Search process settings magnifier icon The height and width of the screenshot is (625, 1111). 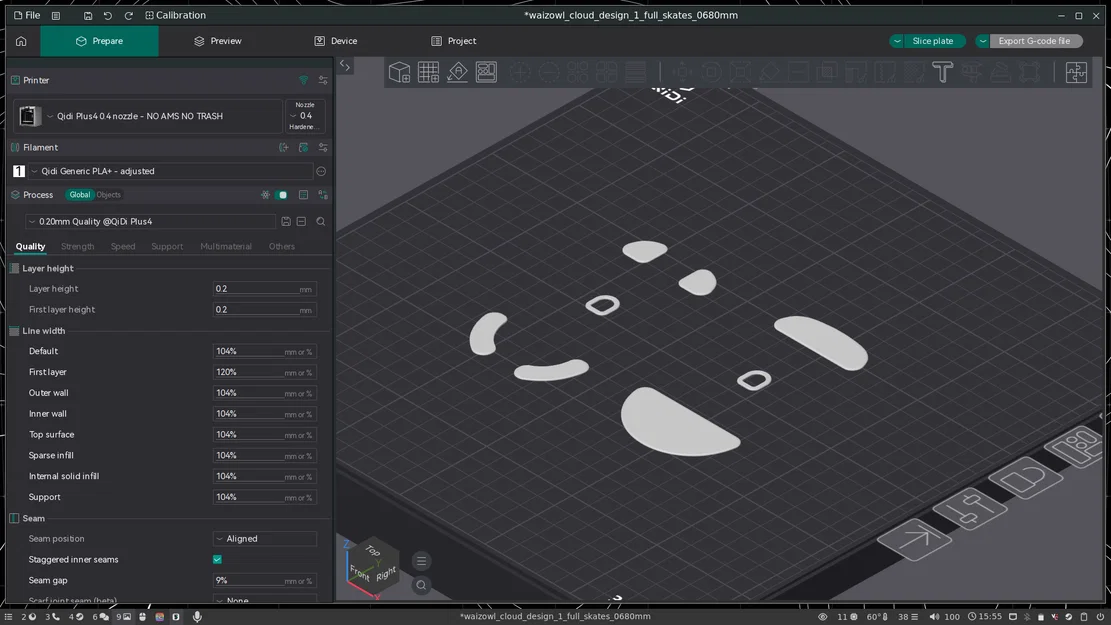[x=321, y=222]
